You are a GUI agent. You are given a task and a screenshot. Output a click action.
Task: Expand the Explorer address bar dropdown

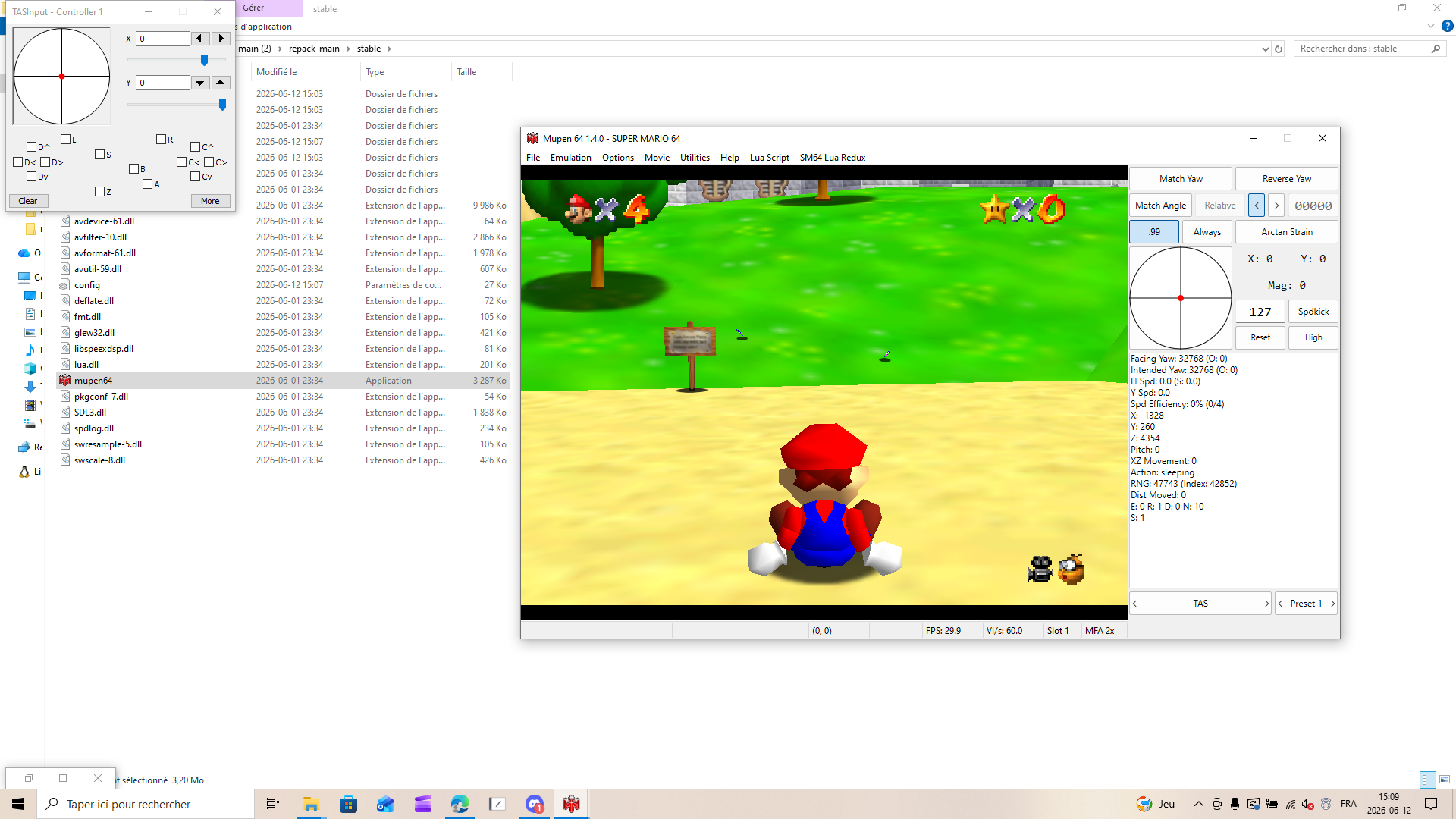(x=1265, y=49)
